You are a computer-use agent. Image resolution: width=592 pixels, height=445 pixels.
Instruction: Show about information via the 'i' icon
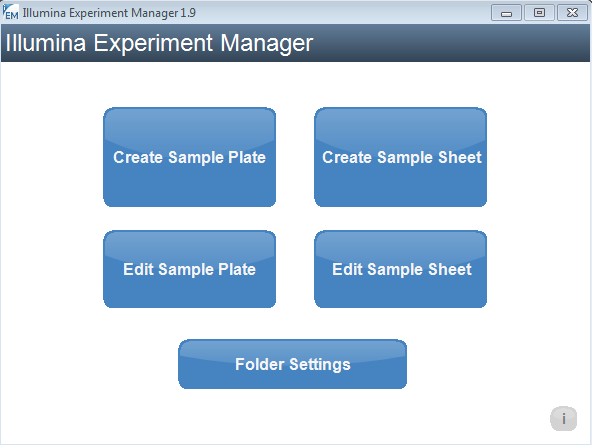coord(563,419)
